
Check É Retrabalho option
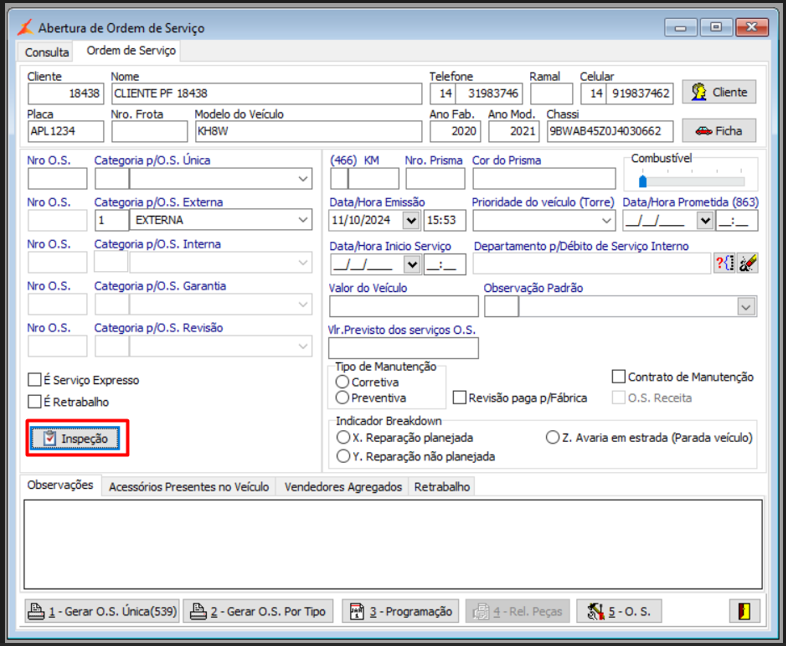pyautogui.click(x=35, y=401)
